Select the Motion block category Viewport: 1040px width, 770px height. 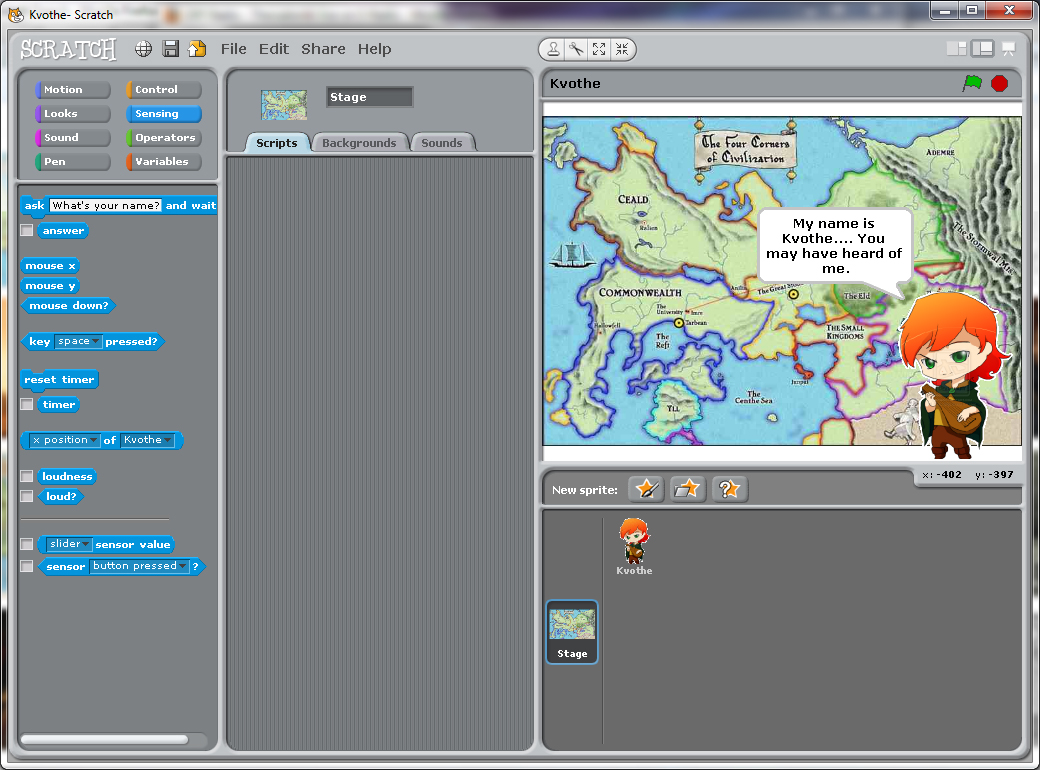pos(72,90)
